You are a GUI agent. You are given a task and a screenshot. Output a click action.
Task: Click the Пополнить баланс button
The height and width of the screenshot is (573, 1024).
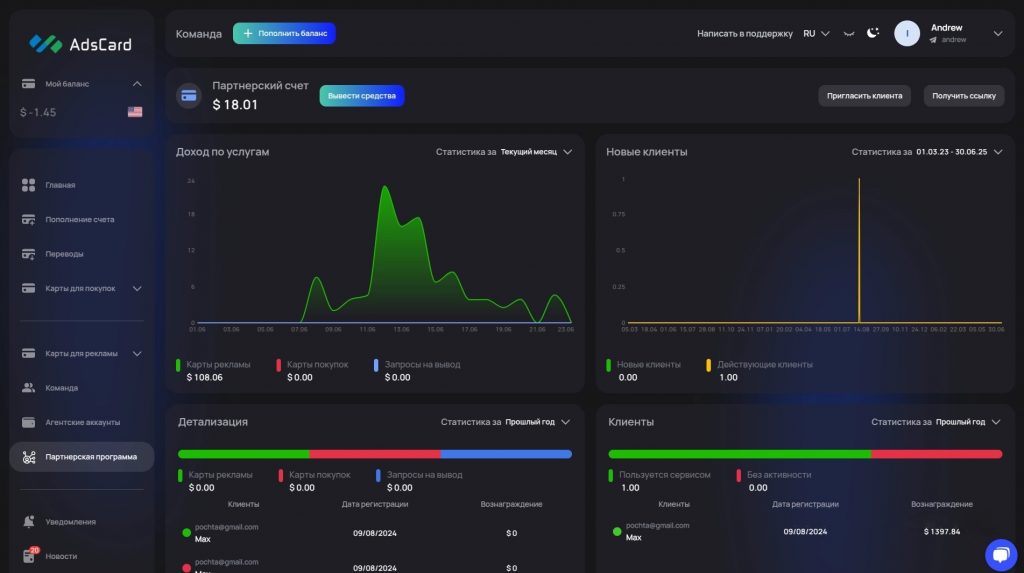pyautogui.click(x=284, y=33)
